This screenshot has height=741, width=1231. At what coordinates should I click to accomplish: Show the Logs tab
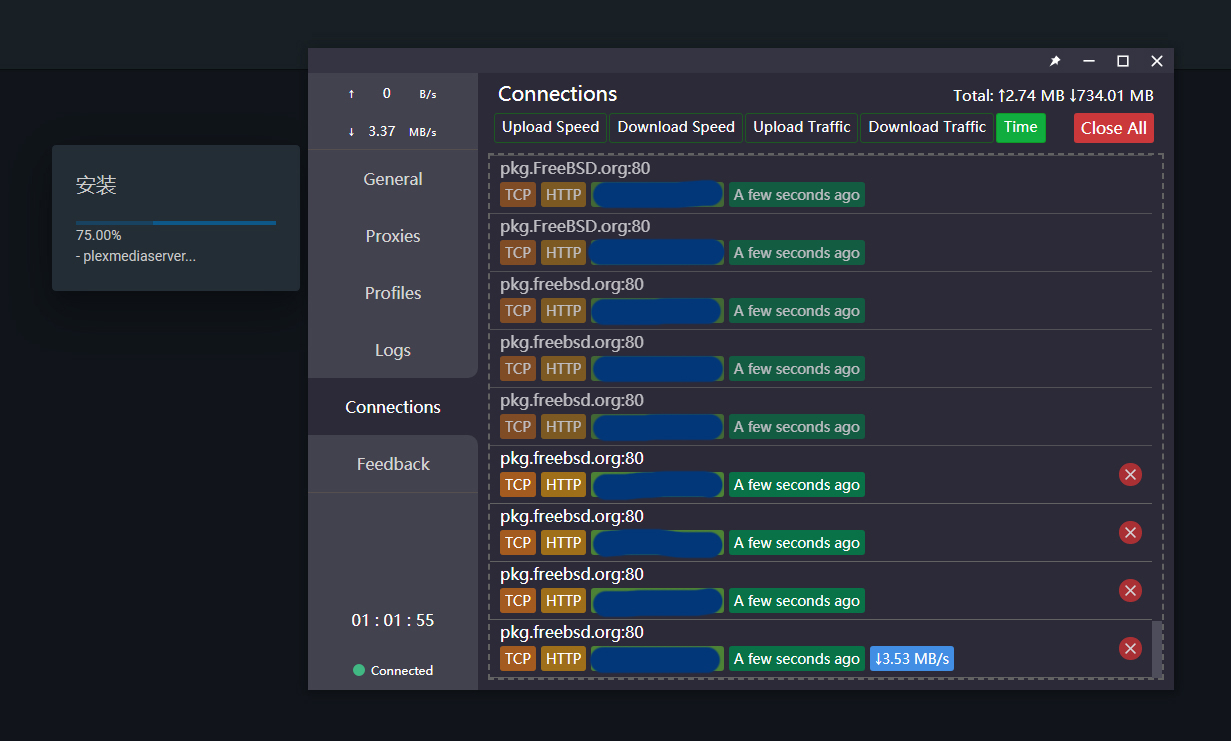[393, 350]
